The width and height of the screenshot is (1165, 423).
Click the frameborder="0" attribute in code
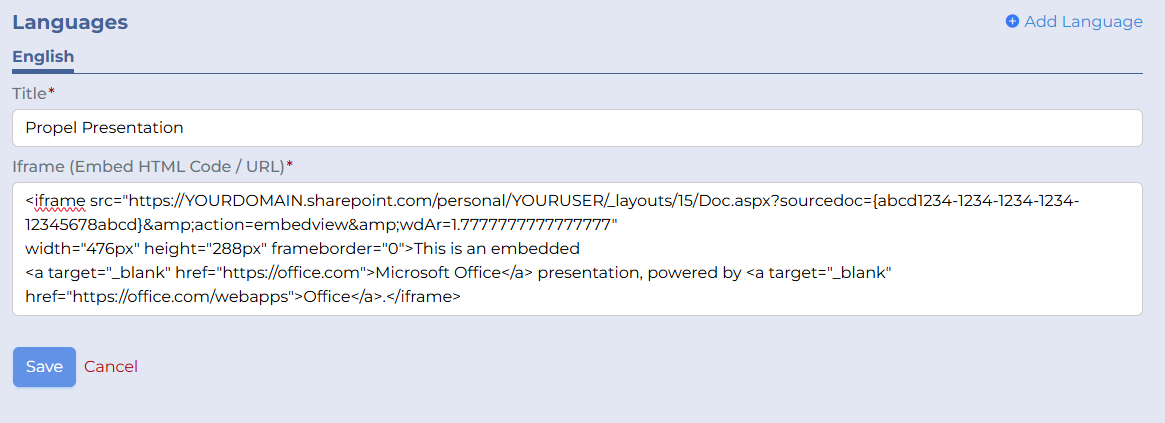[x=342, y=248]
